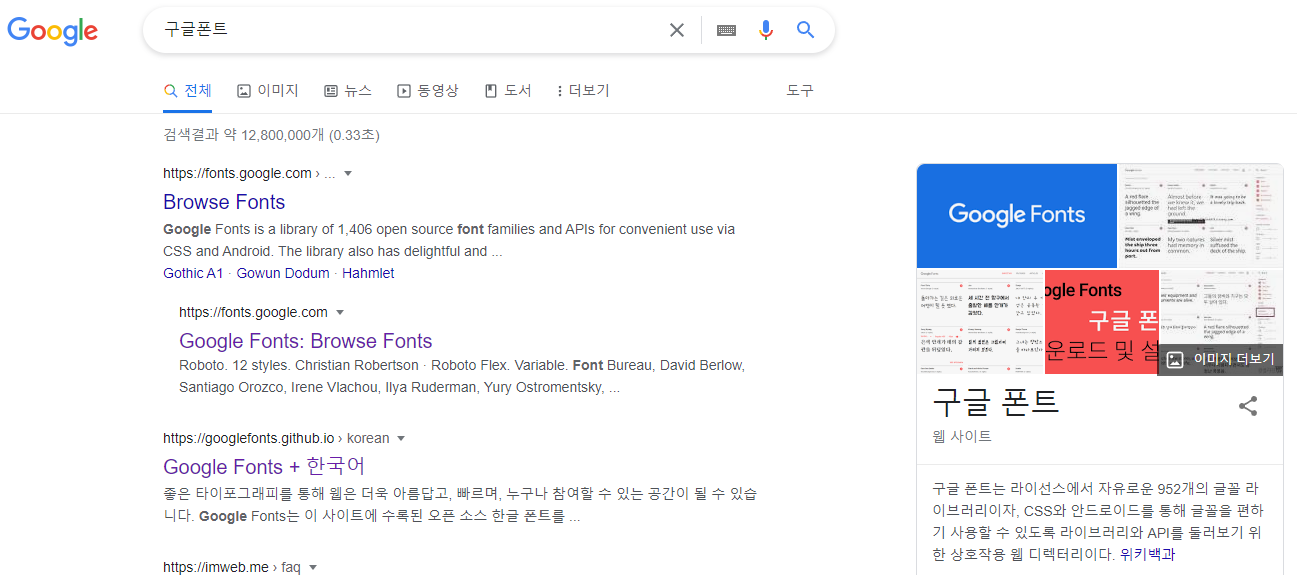This screenshot has width=1297, height=575.
Task: Open the Browse Fonts result
Action: click(224, 202)
